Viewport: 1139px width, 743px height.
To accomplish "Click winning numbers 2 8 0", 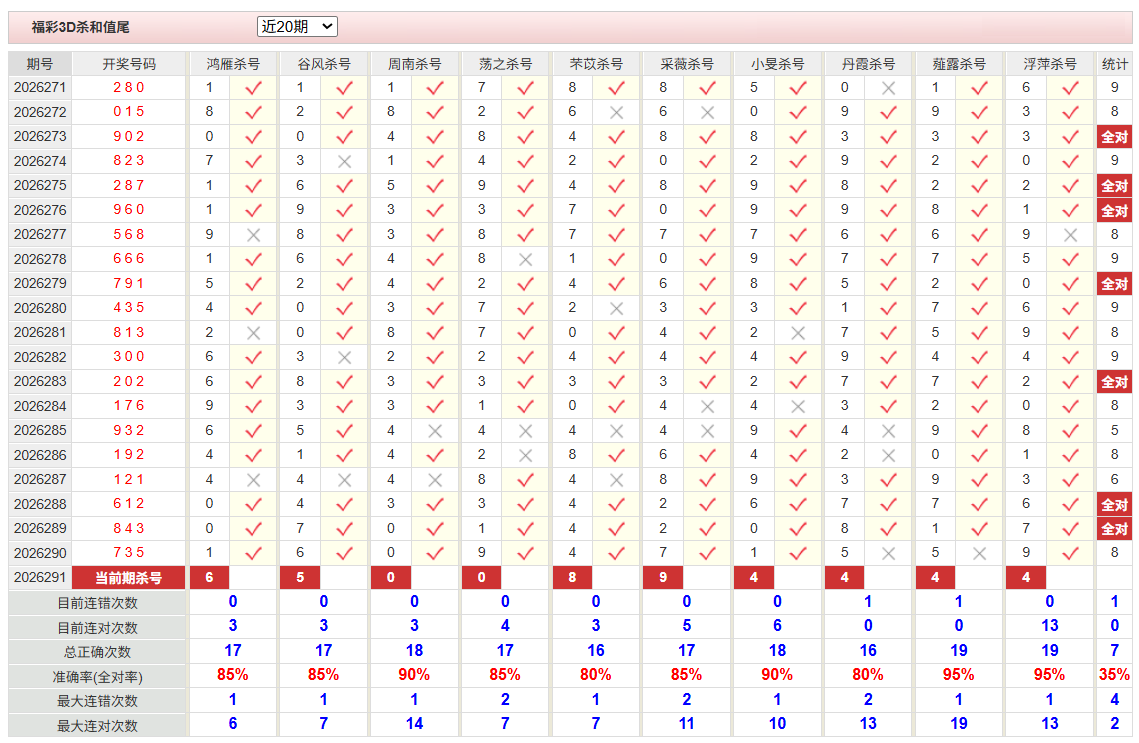I will pos(129,87).
